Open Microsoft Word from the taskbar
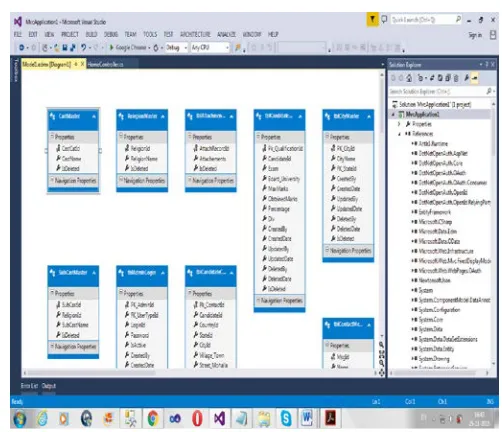This screenshot has width=502, height=432. click(x=307, y=418)
